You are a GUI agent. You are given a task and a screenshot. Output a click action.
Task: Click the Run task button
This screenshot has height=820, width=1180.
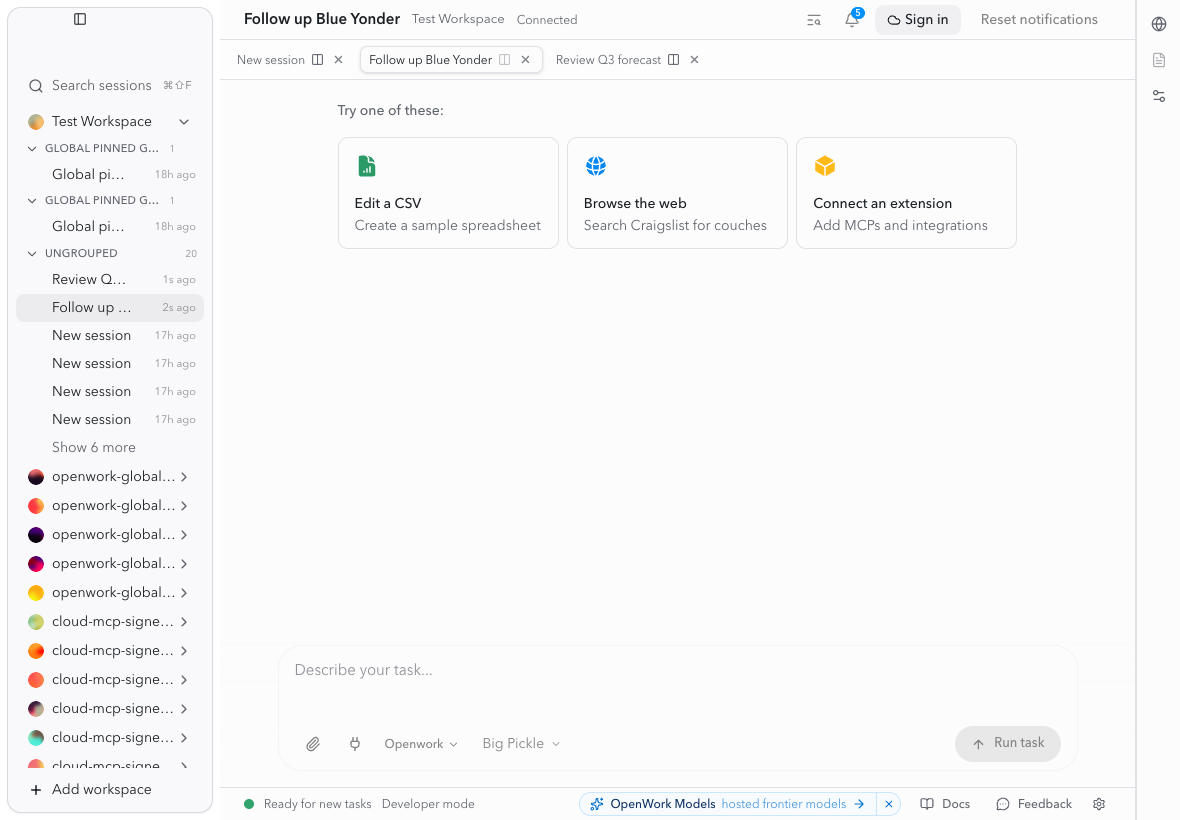pos(1008,744)
